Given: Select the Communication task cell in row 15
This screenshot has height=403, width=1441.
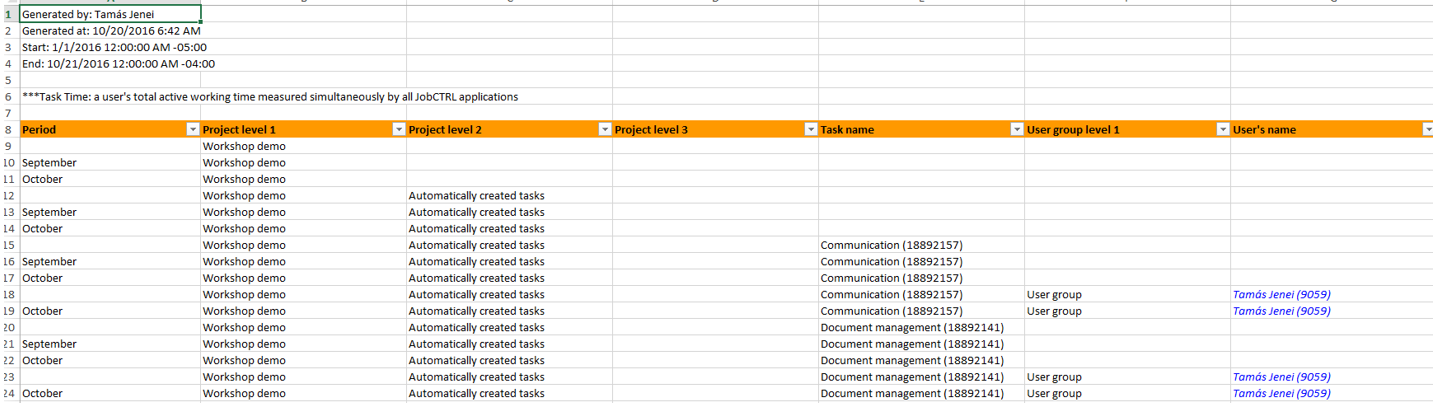Looking at the screenshot, I should pyautogui.click(x=891, y=245).
